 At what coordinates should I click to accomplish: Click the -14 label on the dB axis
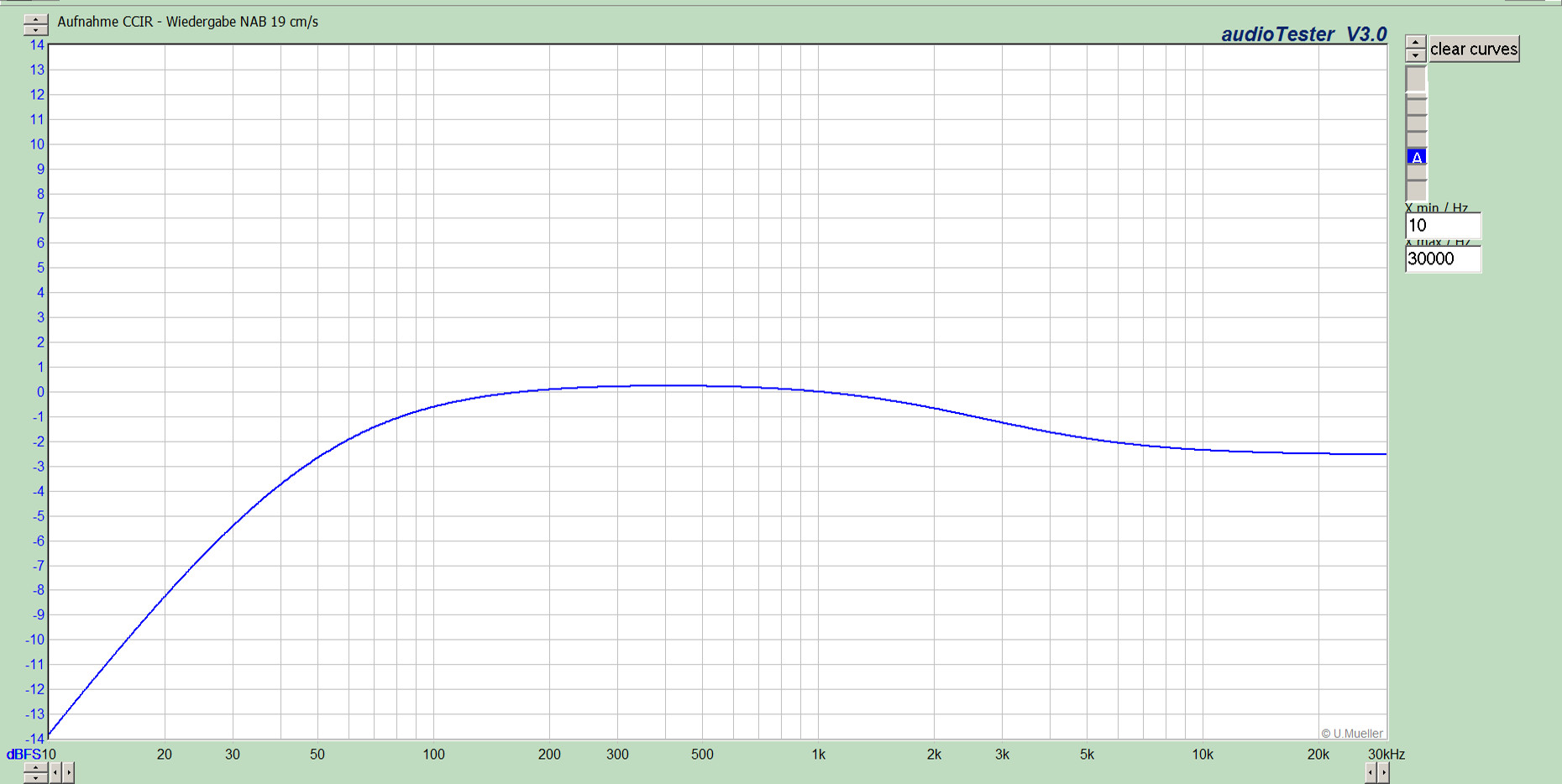tap(35, 739)
